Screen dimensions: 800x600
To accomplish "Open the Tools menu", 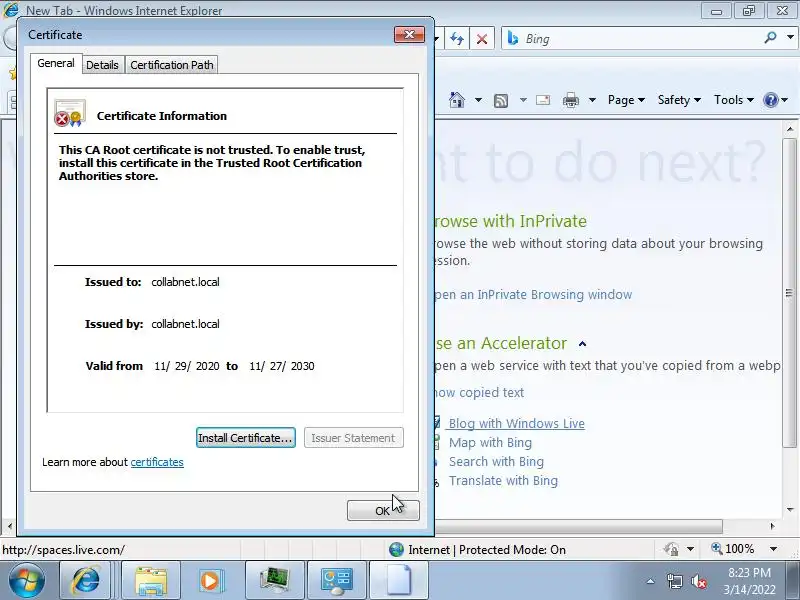I will point(734,100).
